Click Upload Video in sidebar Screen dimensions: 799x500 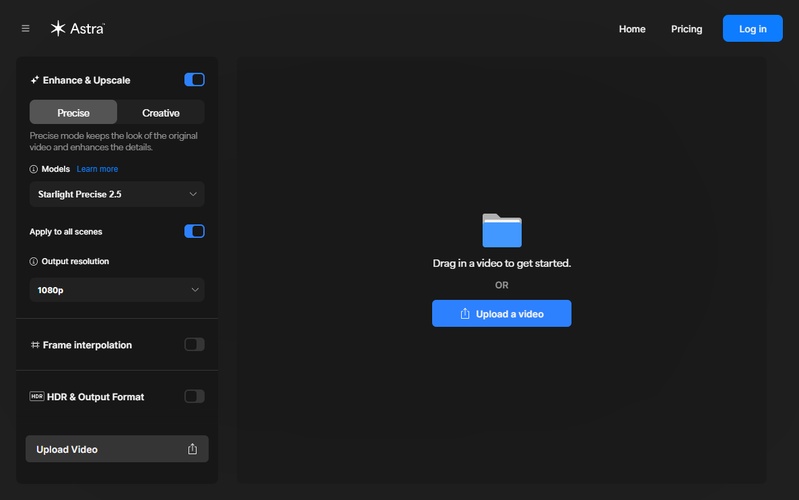(x=117, y=449)
